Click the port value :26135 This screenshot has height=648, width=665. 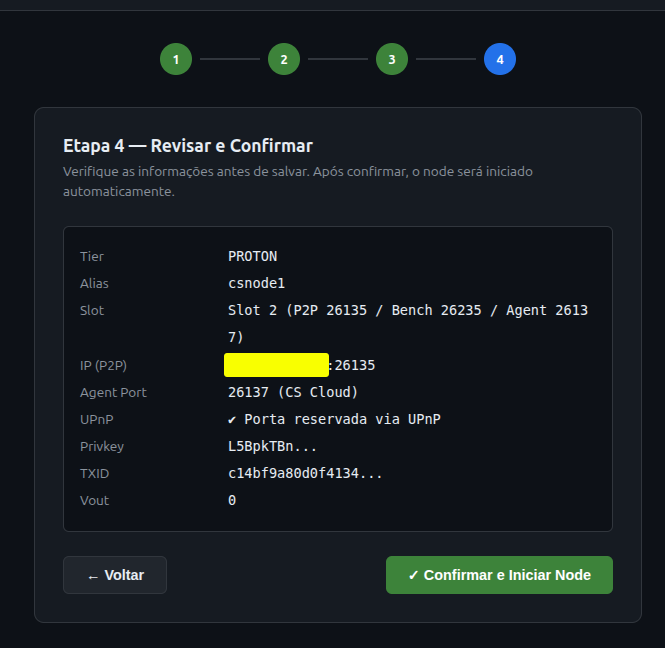pyautogui.click(x=352, y=365)
